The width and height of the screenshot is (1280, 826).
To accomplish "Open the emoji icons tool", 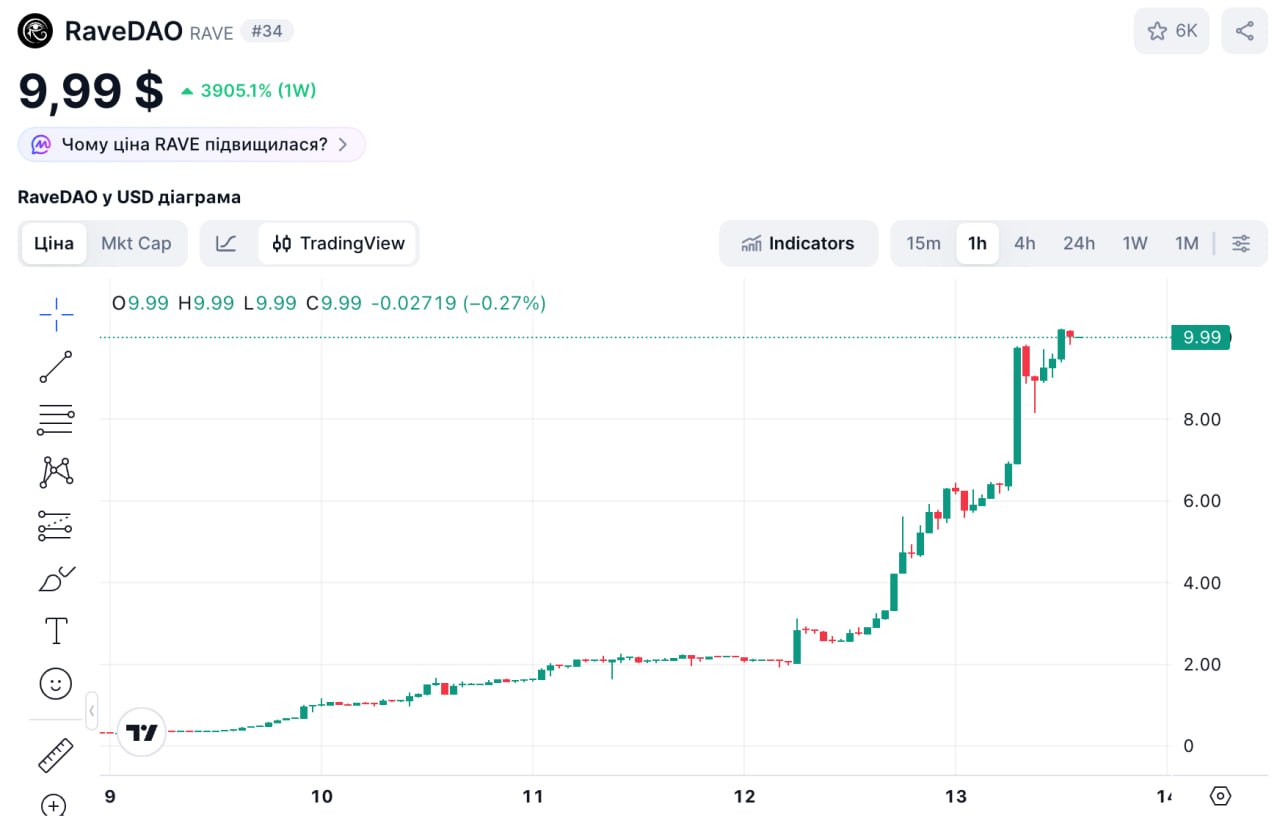I will [56, 684].
